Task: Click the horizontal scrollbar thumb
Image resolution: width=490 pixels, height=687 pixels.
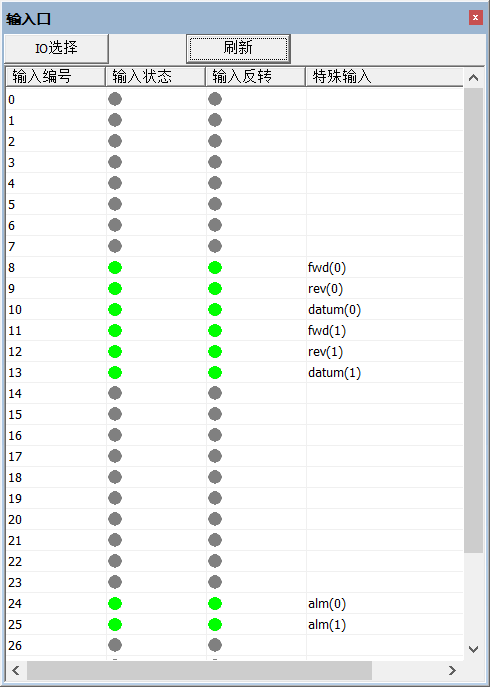Action: (199, 670)
